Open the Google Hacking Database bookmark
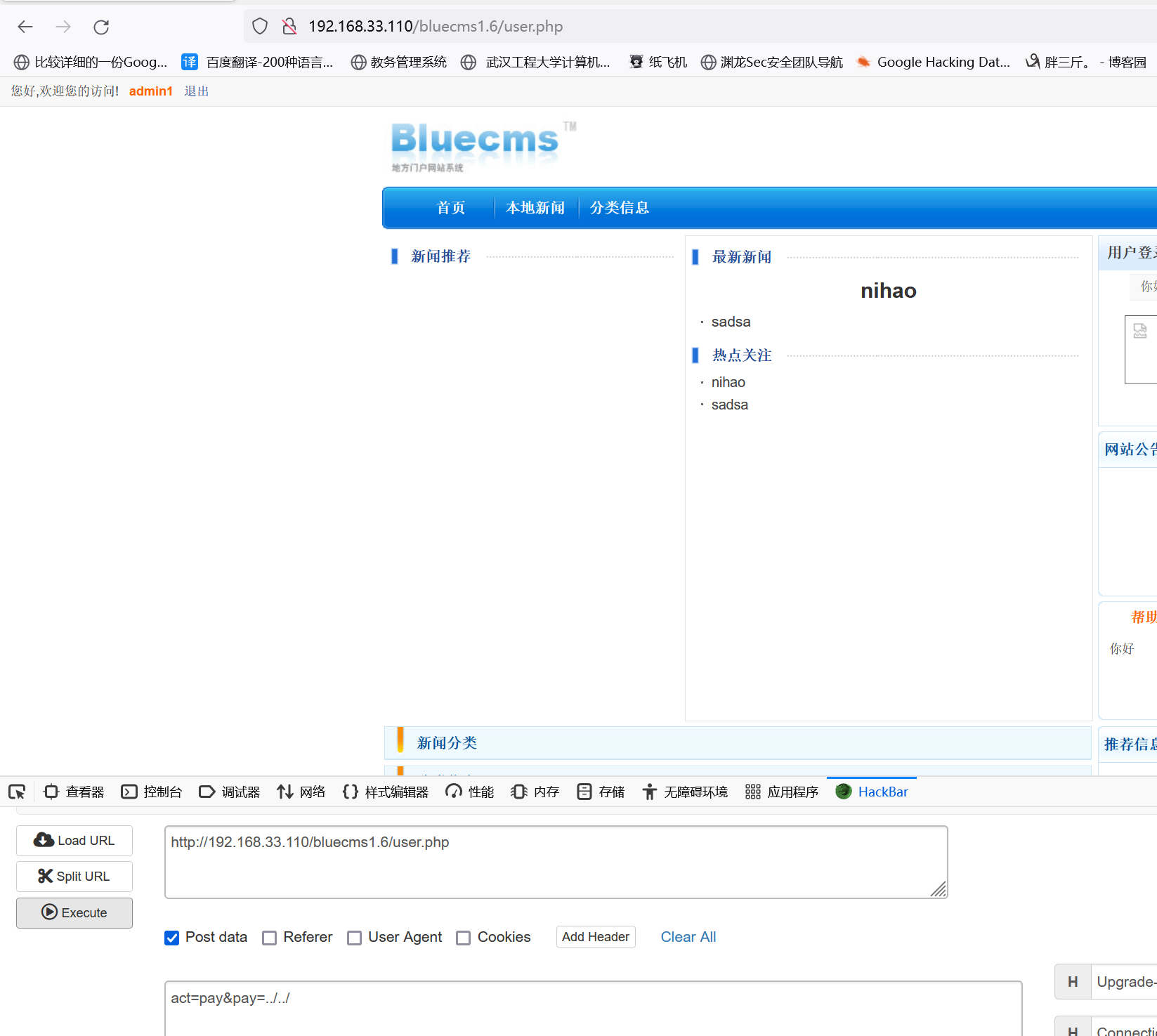Viewport: 1157px width, 1036px height. [x=934, y=62]
